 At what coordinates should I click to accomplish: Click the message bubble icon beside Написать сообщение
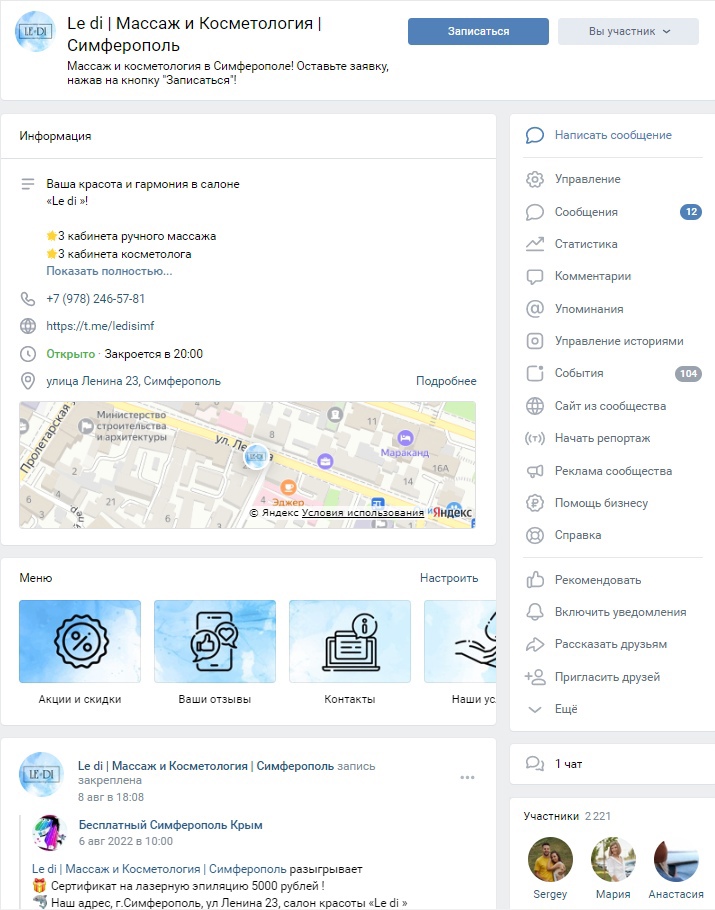click(535, 135)
